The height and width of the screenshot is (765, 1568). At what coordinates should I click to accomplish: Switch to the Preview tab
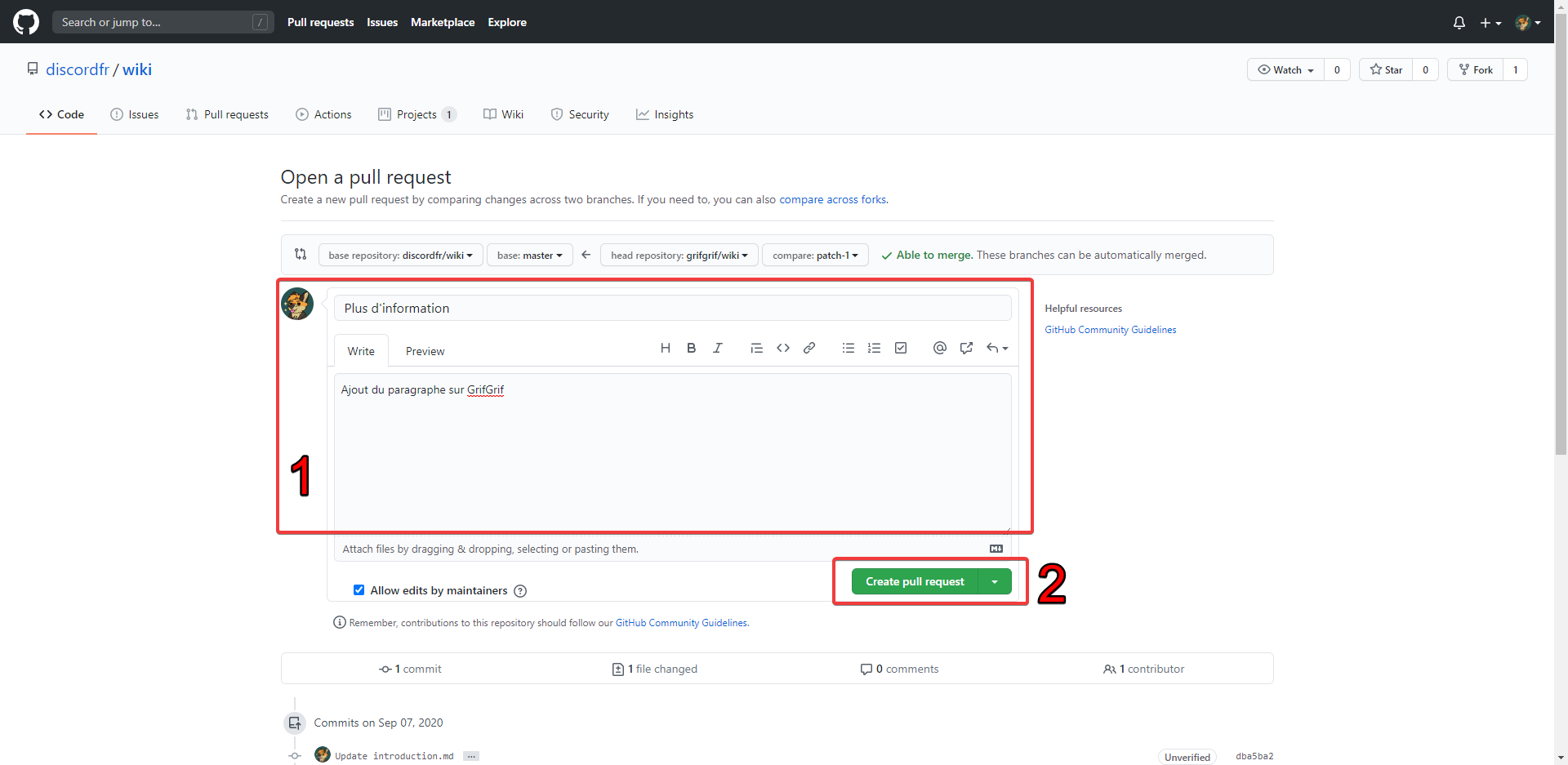point(425,351)
